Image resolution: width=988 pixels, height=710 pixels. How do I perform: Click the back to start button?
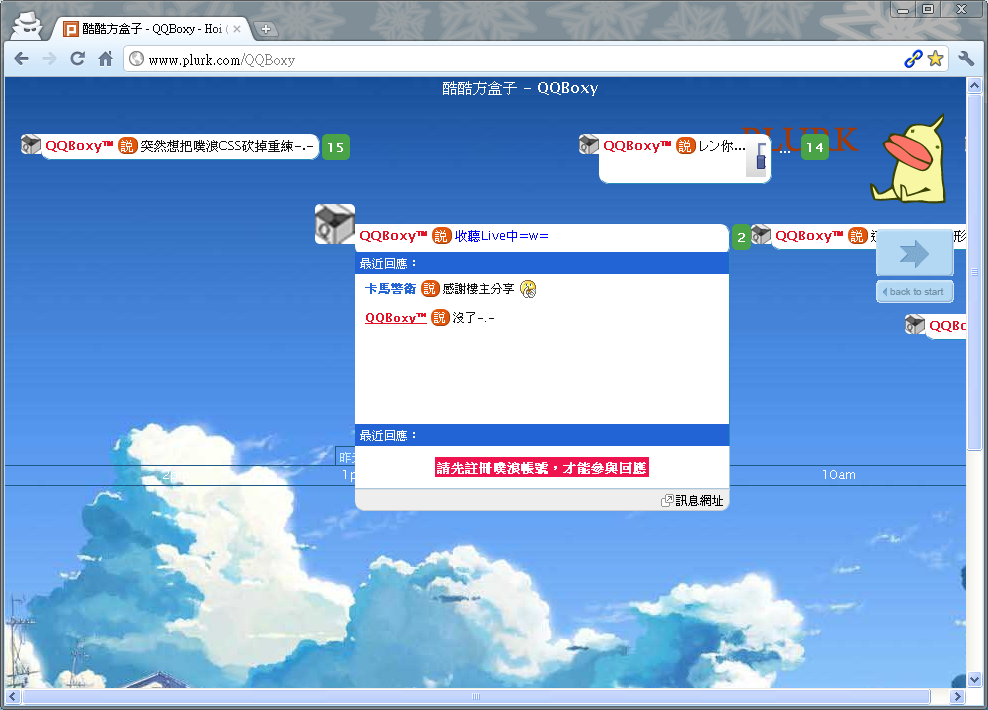coord(914,291)
